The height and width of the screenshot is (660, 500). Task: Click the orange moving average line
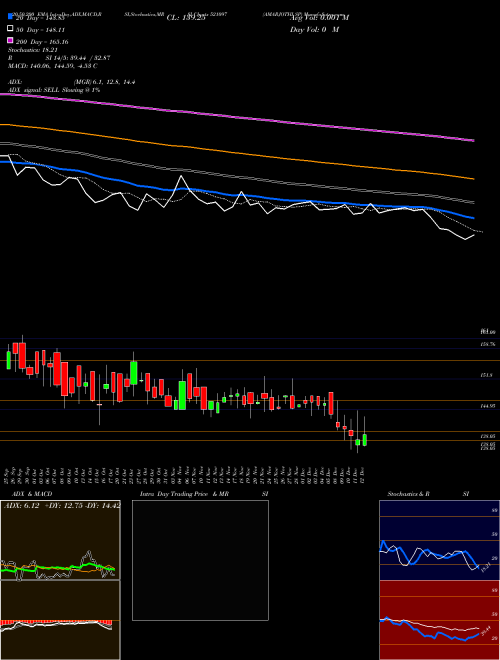point(237,151)
